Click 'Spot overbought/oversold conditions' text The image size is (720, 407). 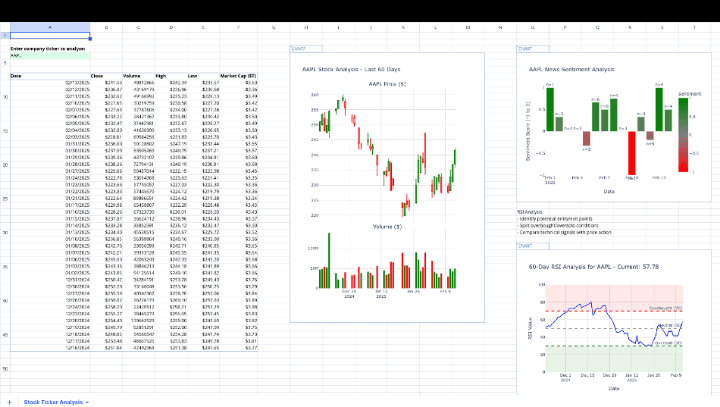click(x=557, y=226)
